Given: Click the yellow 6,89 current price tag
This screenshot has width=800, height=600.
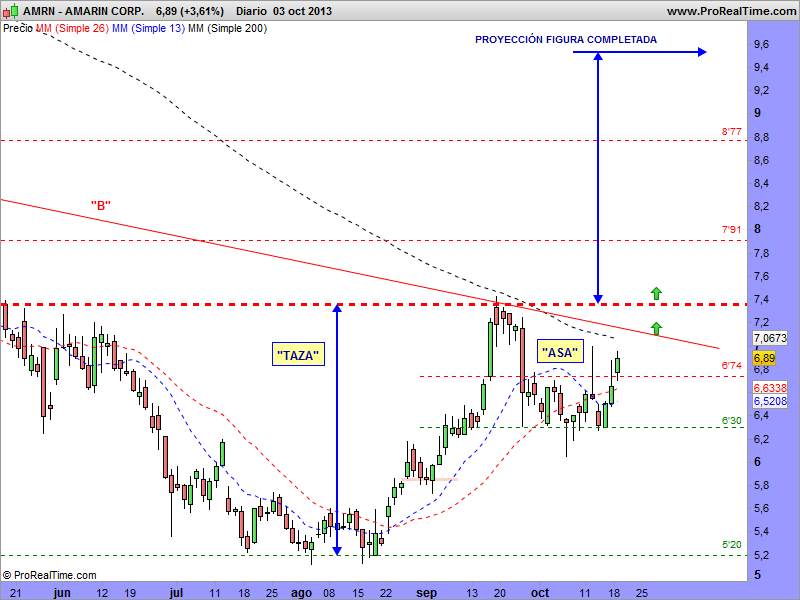Looking at the screenshot, I should (x=764, y=358).
